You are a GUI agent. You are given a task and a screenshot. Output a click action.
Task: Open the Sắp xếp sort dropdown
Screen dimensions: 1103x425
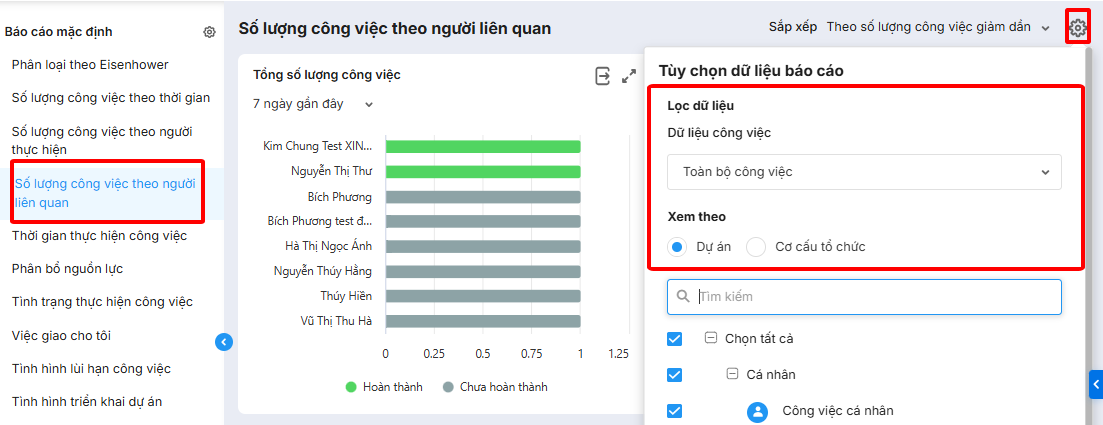(x=938, y=27)
